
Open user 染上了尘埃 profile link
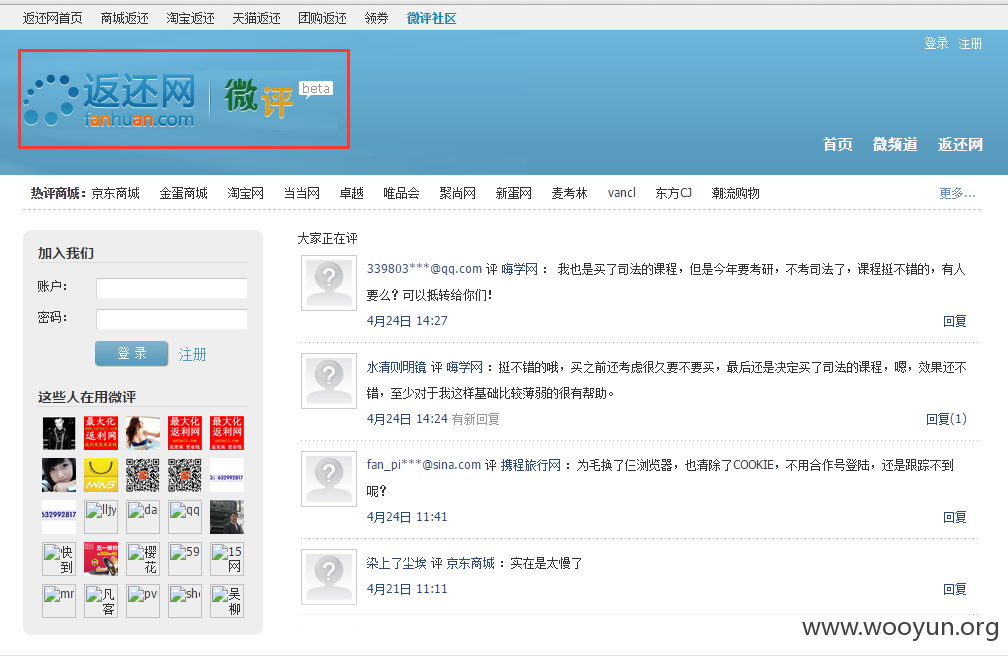(x=397, y=563)
